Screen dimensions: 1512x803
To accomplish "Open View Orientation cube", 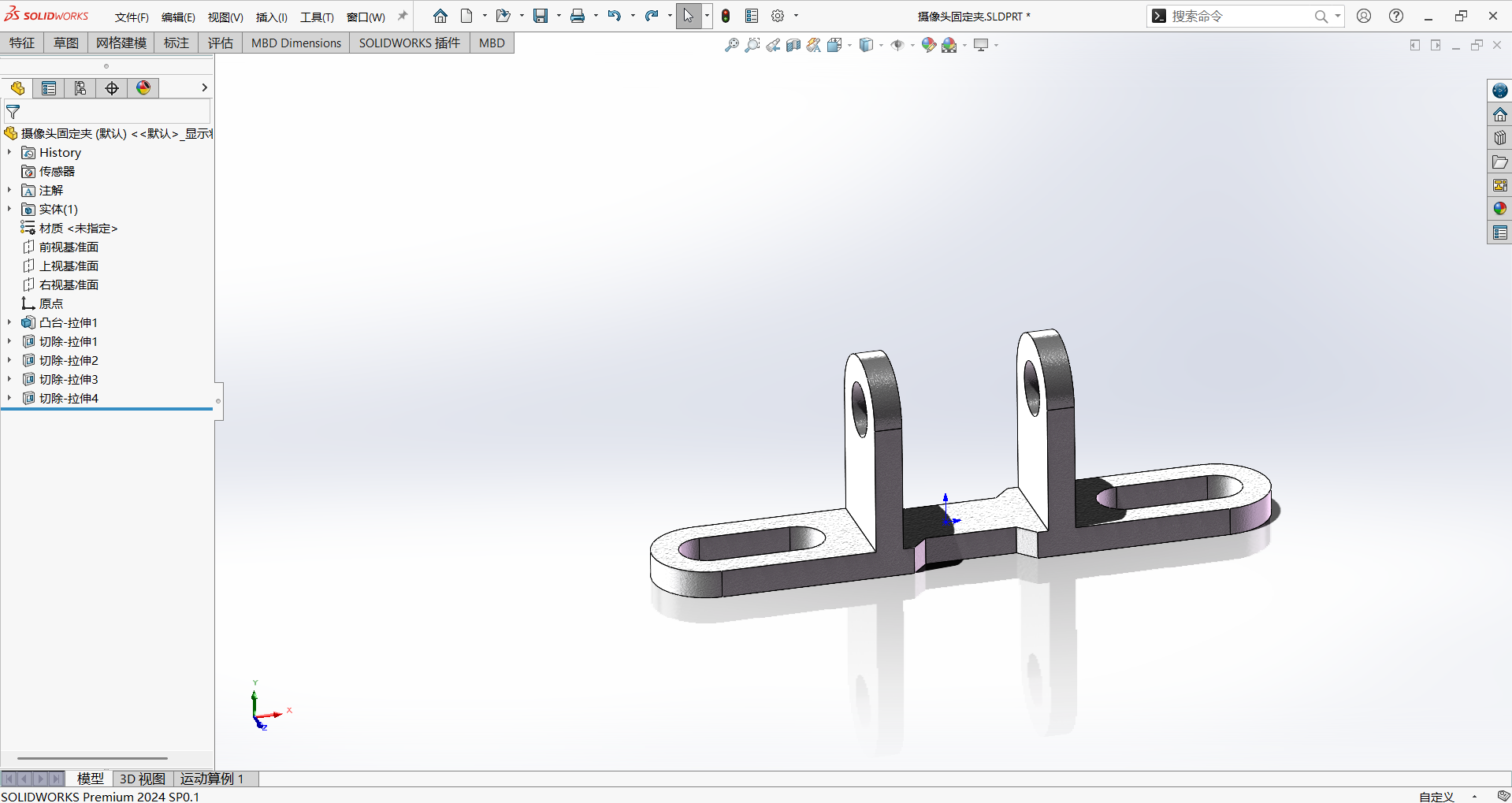I will click(834, 45).
